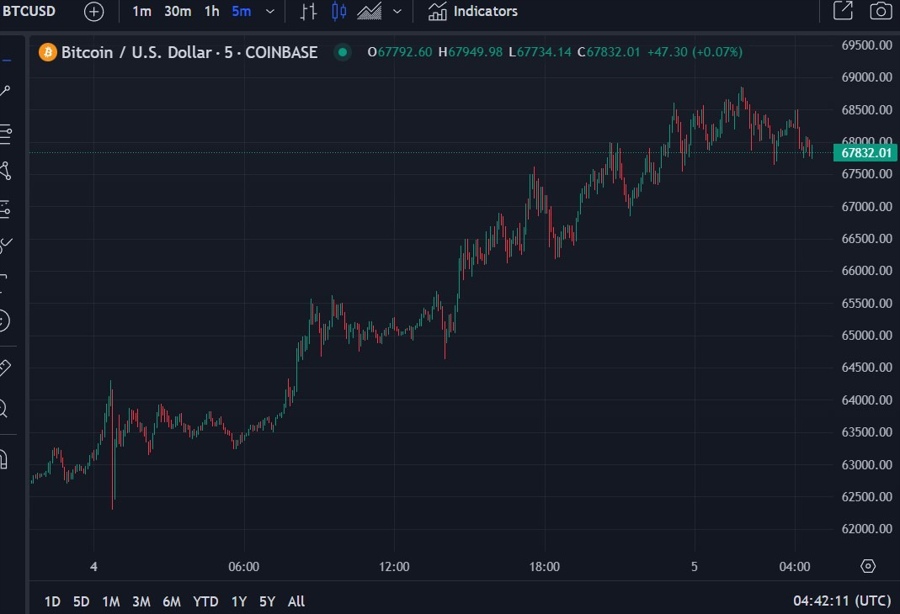Set date range to 1D

tap(52, 601)
